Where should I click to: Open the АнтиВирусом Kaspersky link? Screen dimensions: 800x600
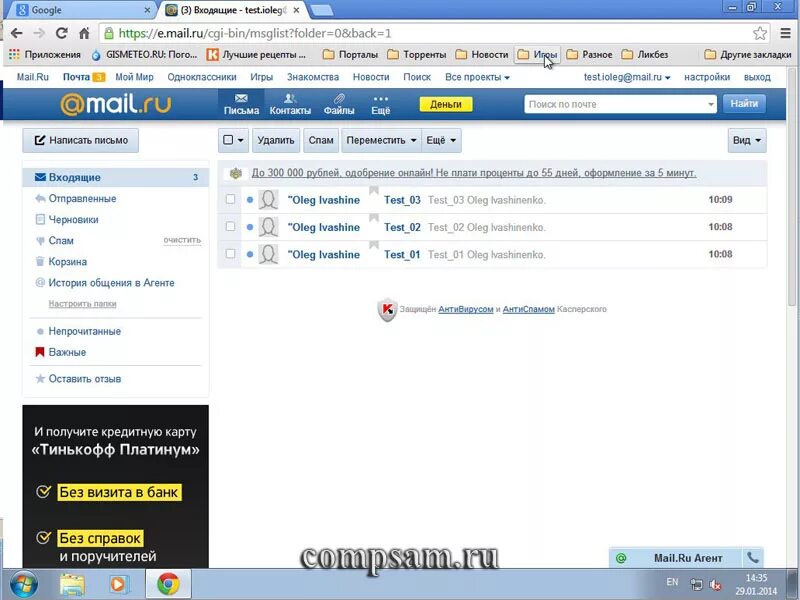click(466, 309)
